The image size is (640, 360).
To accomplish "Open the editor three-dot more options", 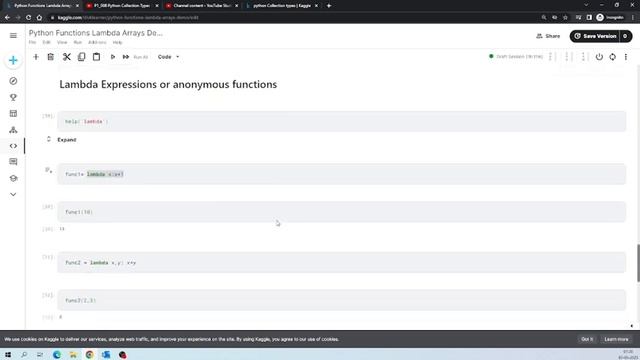I will click(626, 57).
